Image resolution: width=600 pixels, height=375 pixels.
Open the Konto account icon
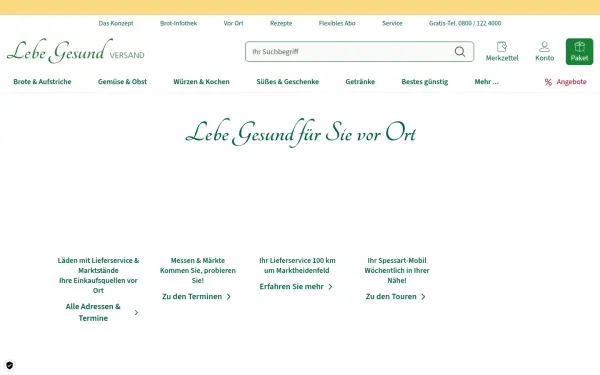coord(544,47)
